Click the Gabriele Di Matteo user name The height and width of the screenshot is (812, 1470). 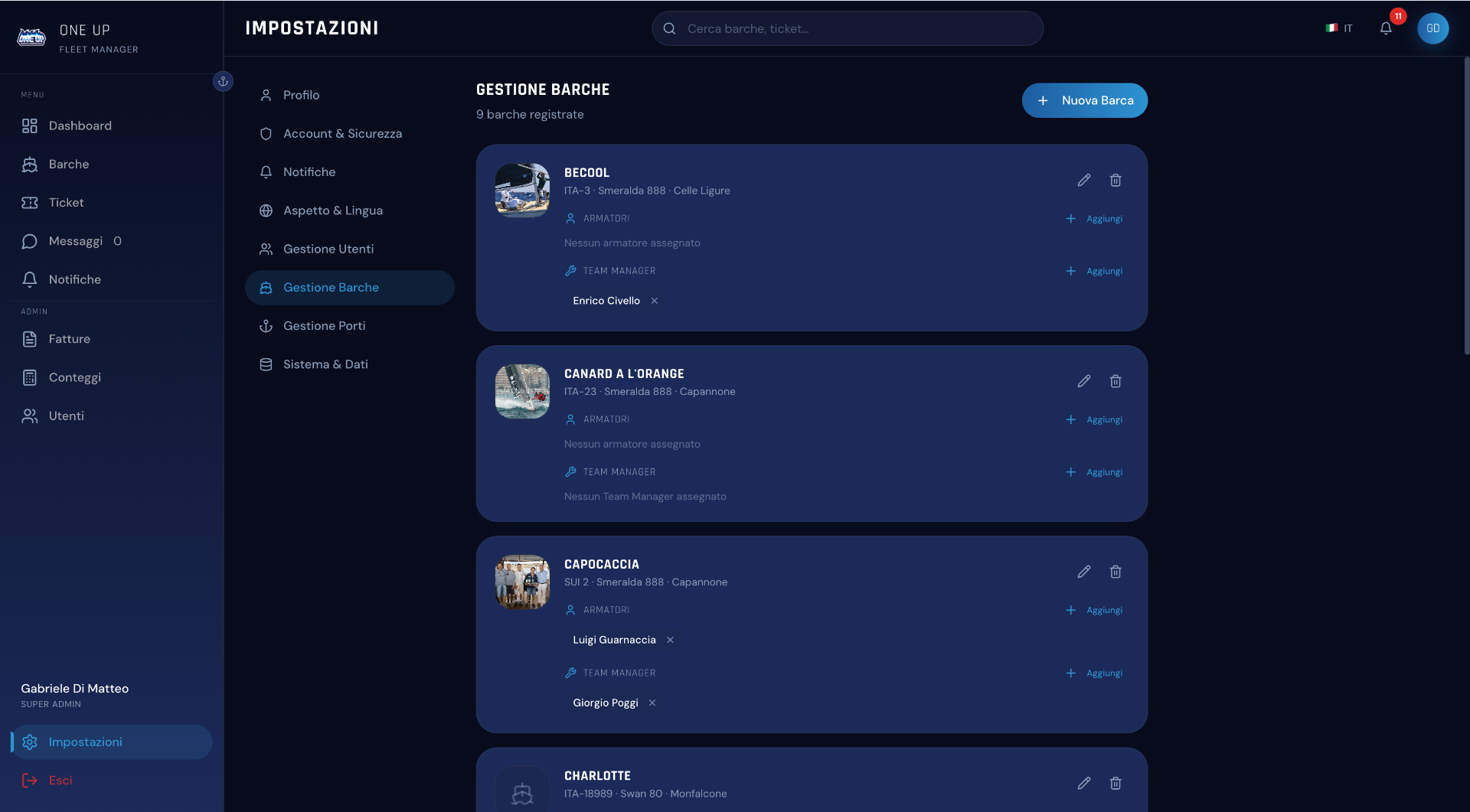[x=75, y=689]
